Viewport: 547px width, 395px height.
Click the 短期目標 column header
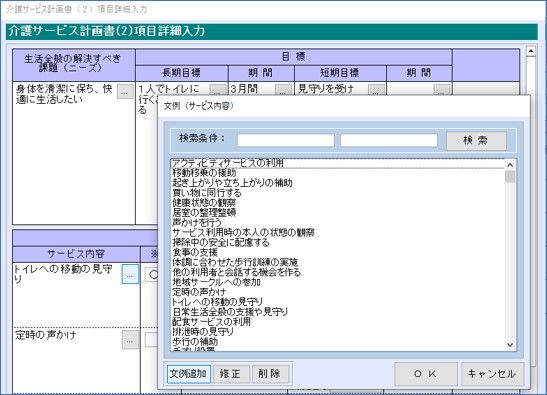point(340,73)
